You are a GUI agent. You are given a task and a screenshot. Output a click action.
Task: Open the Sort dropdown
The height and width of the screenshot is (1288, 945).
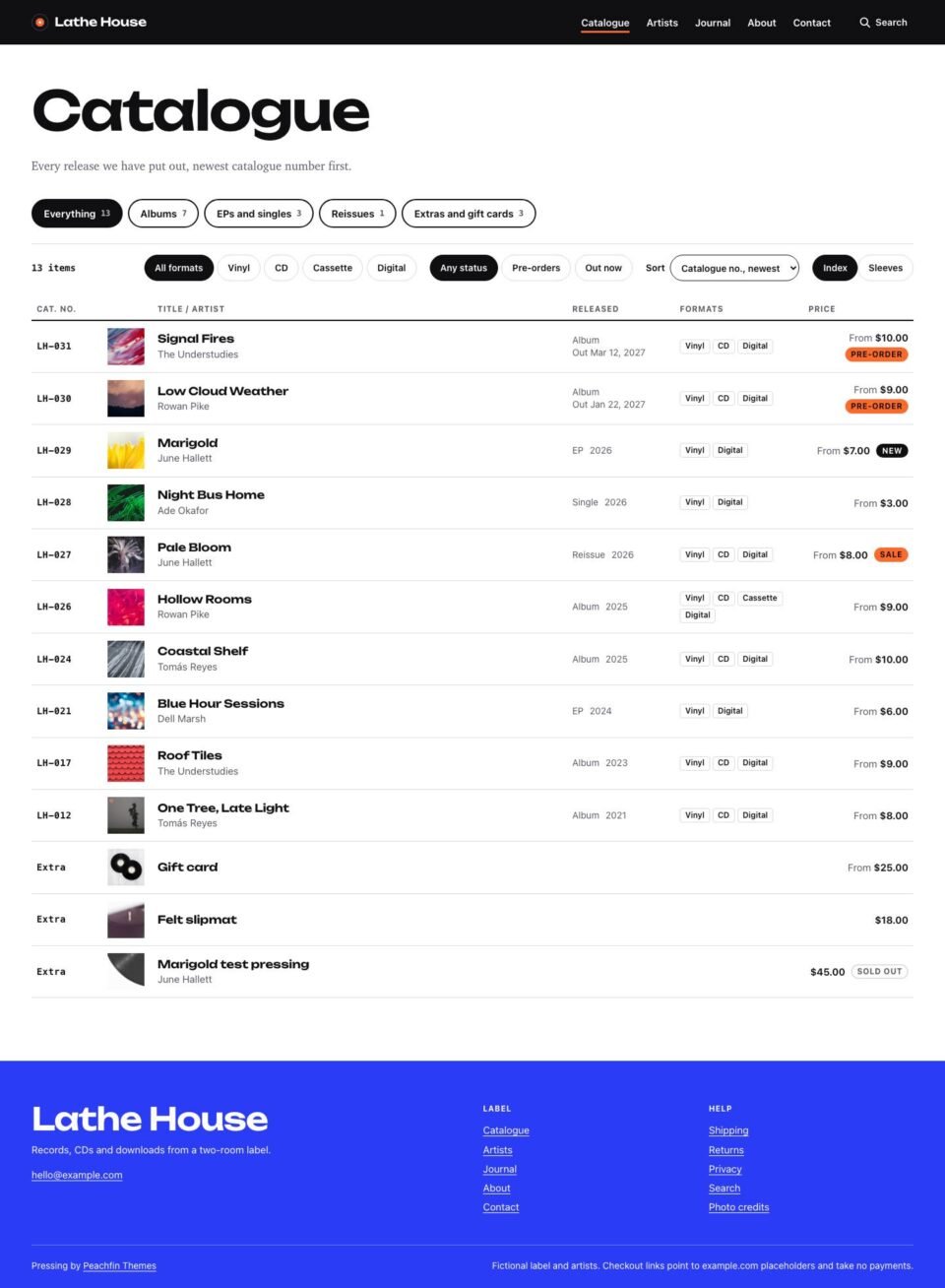pos(734,268)
